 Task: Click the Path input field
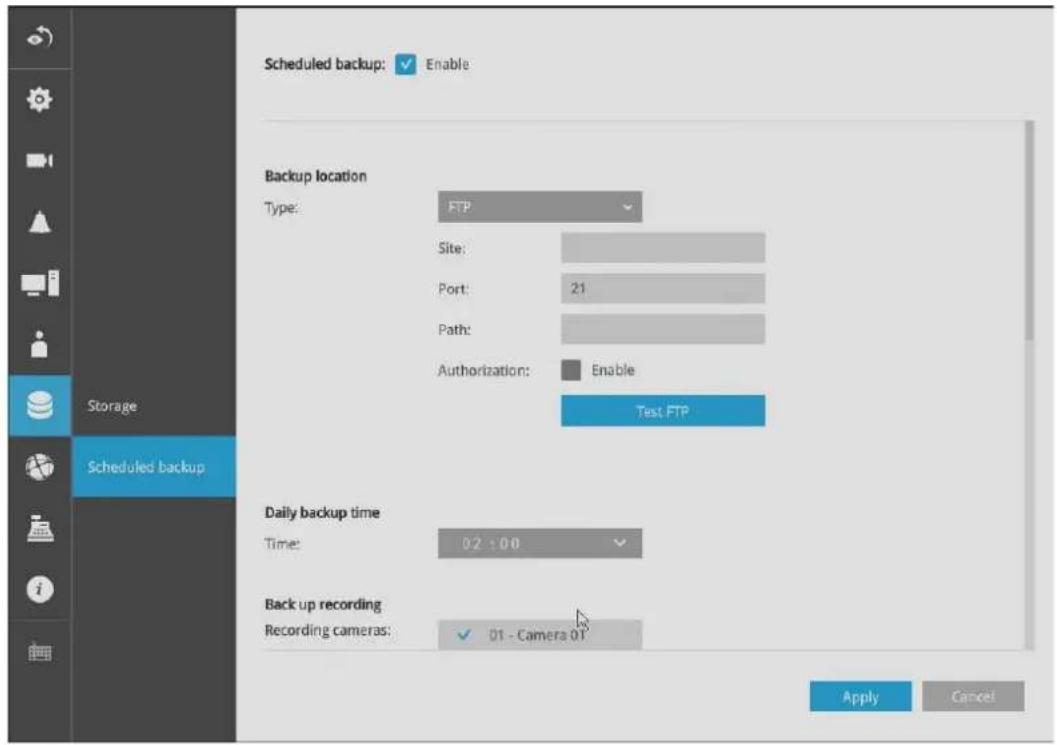[663, 329]
